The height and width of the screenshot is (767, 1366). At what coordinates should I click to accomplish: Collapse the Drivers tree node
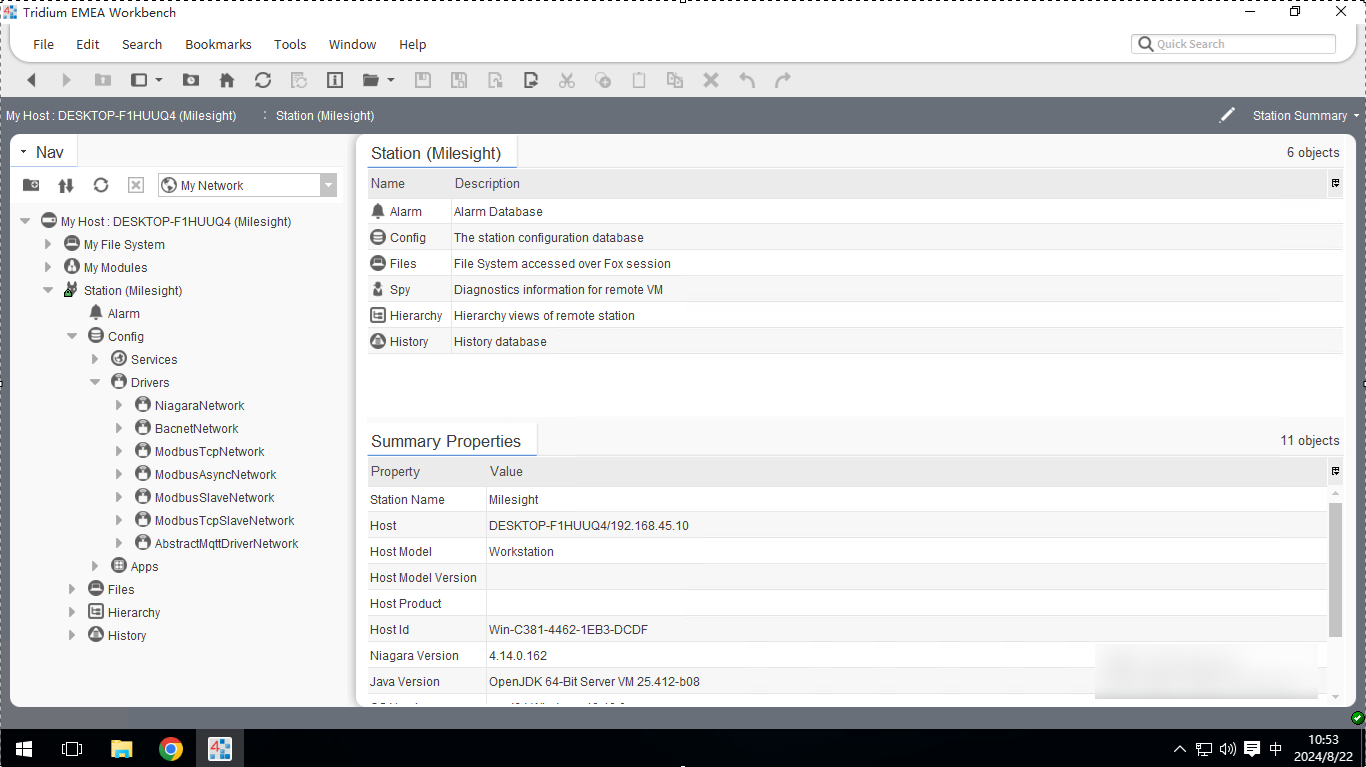point(95,382)
